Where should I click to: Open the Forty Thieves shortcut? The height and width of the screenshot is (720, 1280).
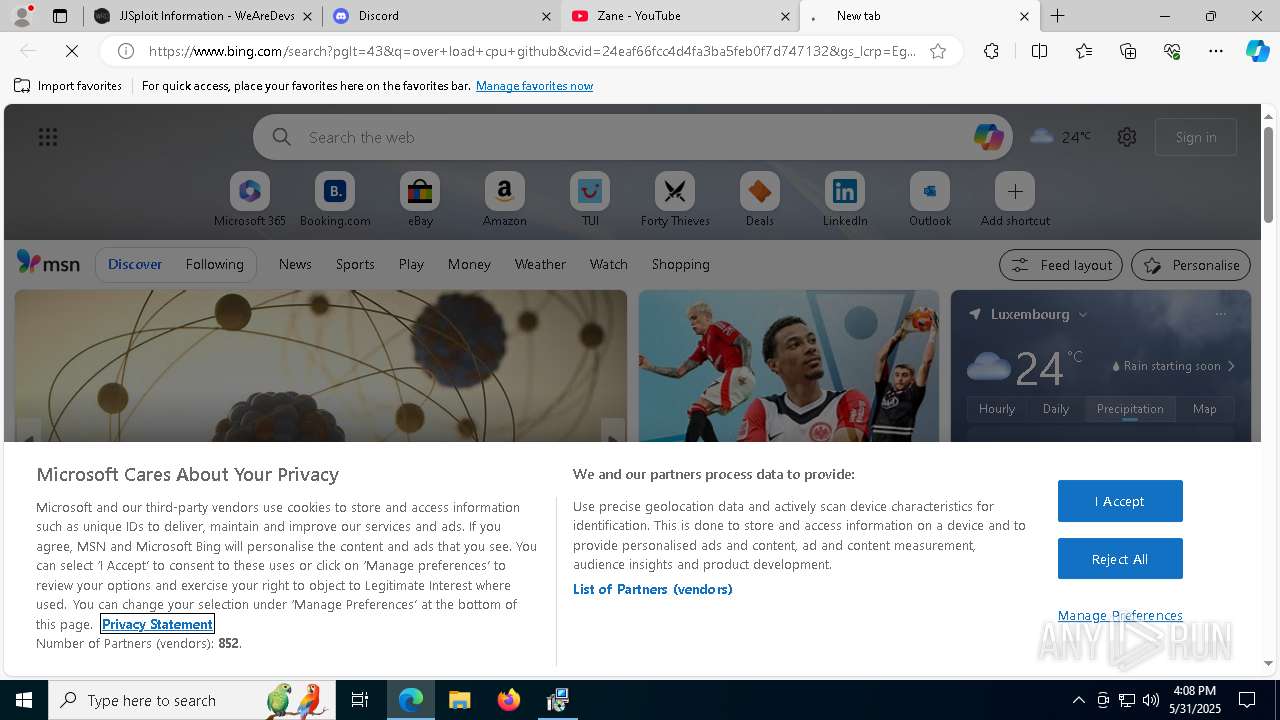[x=675, y=198]
